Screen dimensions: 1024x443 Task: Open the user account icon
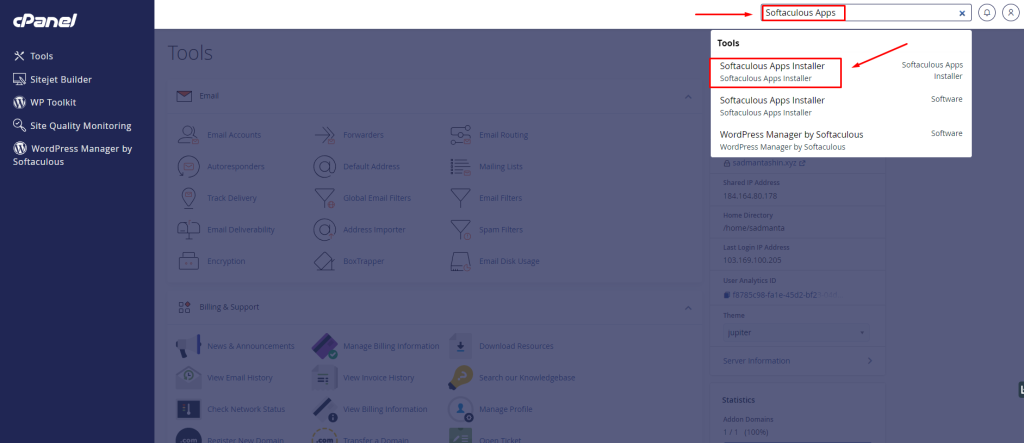pyautogui.click(x=1010, y=12)
